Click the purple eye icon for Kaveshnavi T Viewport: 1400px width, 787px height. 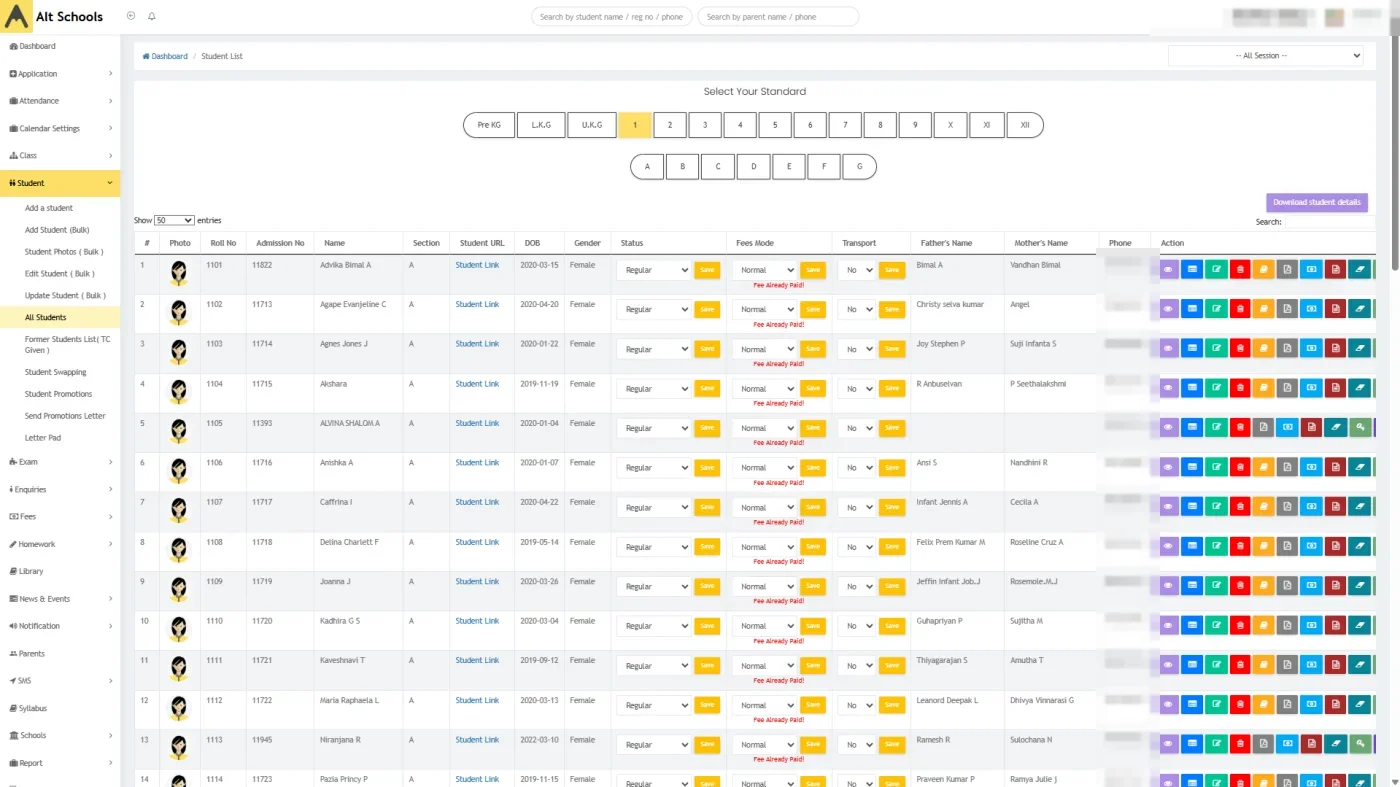(x=1169, y=665)
